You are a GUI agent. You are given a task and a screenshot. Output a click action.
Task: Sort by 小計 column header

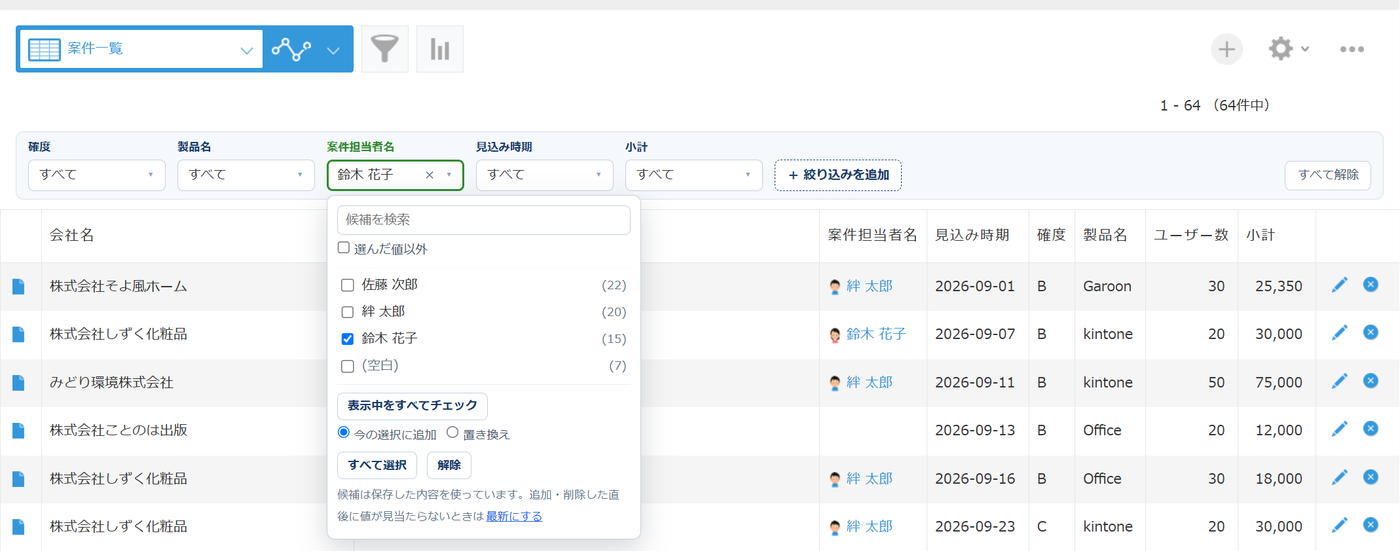point(1260,235)
